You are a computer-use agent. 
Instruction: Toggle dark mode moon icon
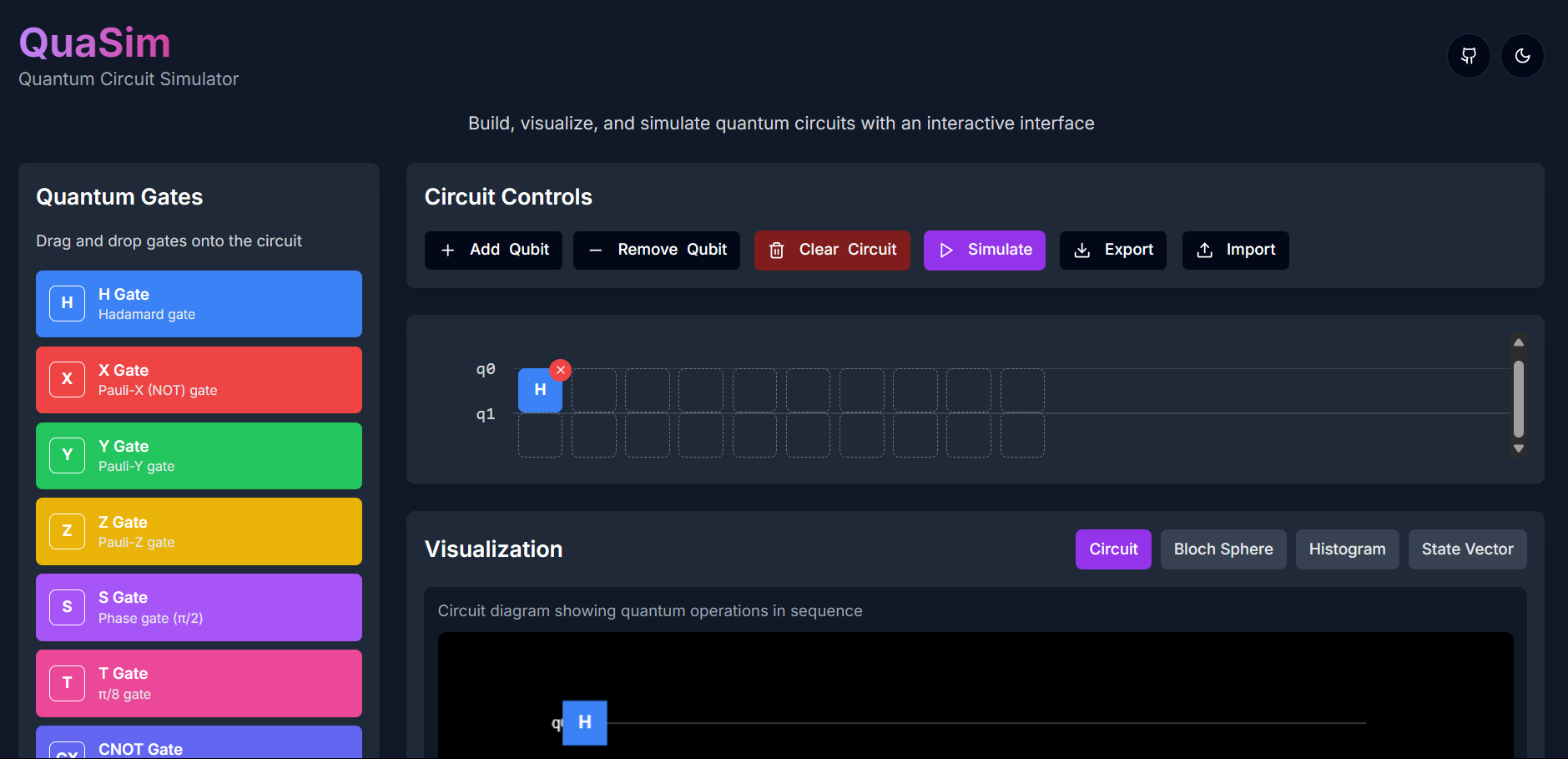coord(1522,56)
